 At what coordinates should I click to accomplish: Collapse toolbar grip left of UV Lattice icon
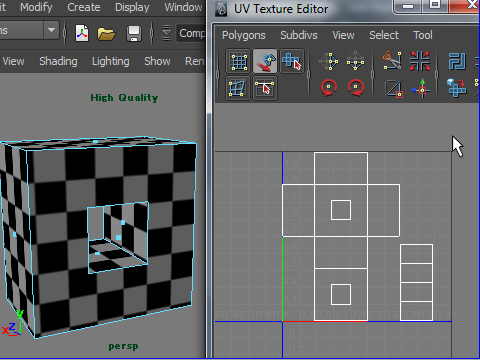click(x=218, y=75)
